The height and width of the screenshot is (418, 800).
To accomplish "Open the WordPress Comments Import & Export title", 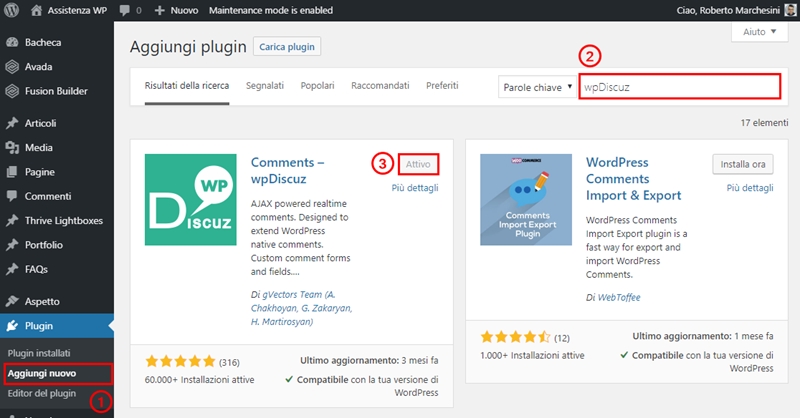I will click(x=634, y=179).
